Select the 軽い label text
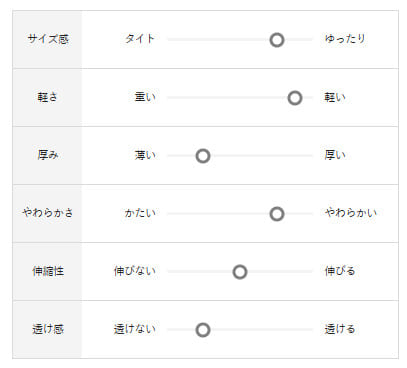Viewport: 407px width, 368px height. (x=335, y=97)
